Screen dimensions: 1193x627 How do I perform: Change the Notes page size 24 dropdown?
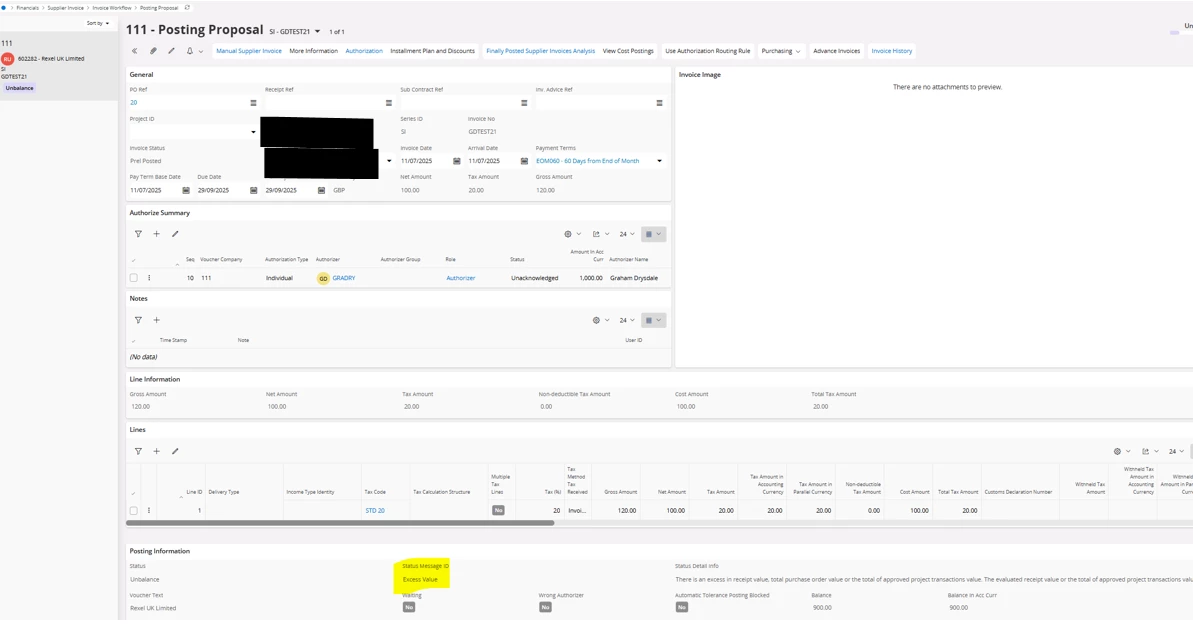click(627, 320)
